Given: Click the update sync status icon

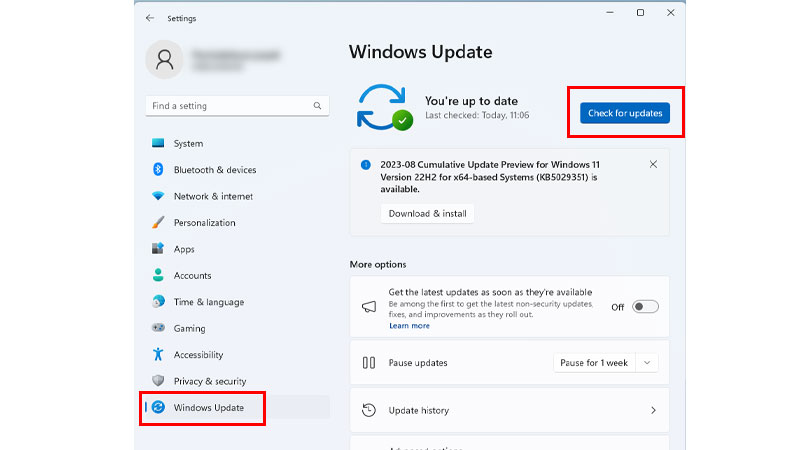Looking at the screenshot, I should (385, 108).
